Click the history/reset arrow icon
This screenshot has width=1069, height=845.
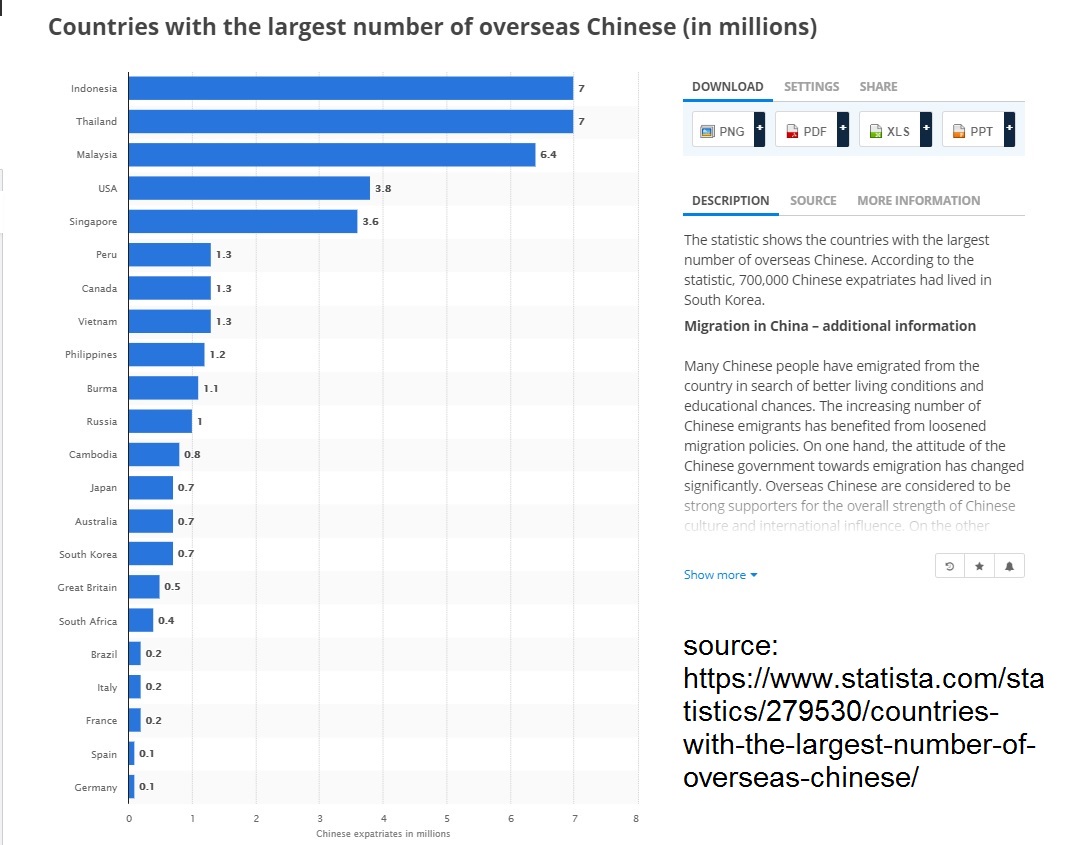point(949,566)
